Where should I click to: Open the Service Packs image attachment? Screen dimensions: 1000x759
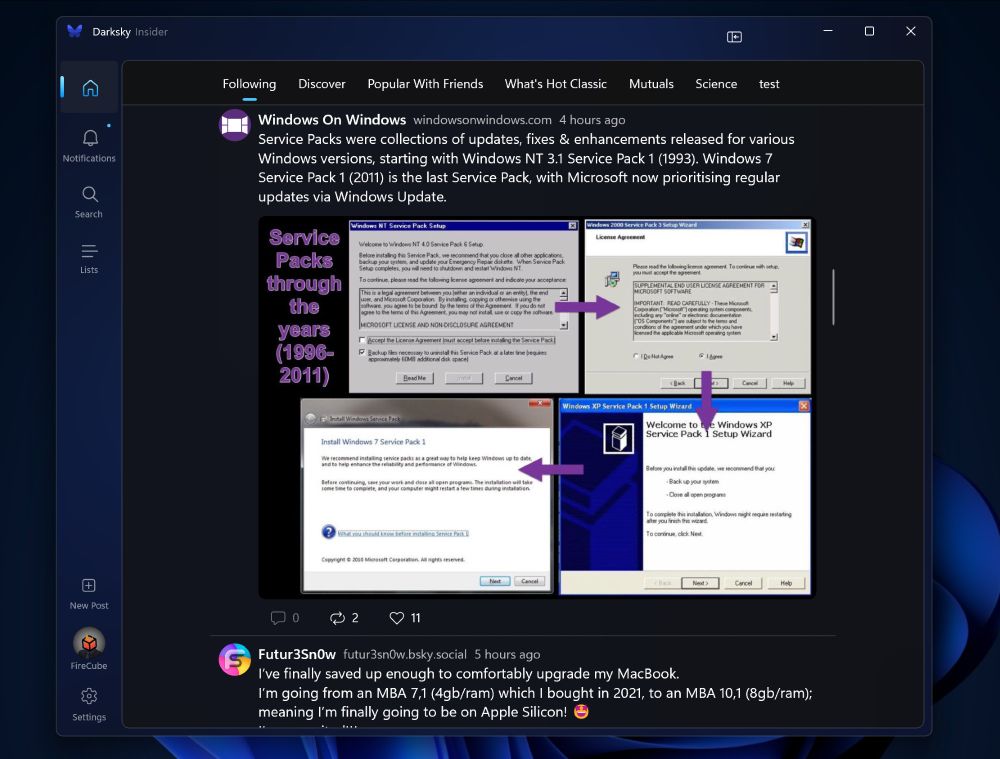pyautogui.click(x=537, y=408)
